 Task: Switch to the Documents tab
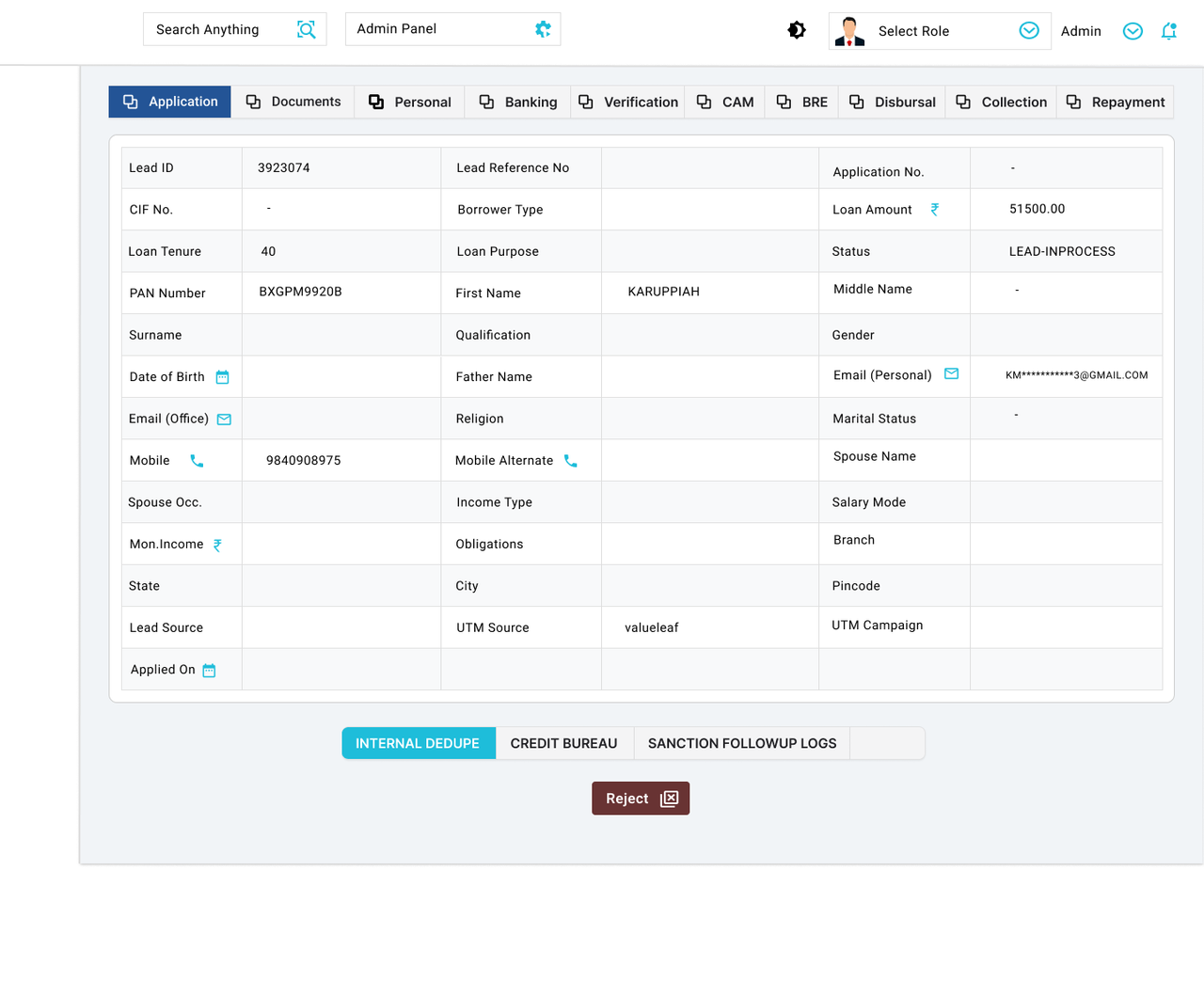[293, 102]
